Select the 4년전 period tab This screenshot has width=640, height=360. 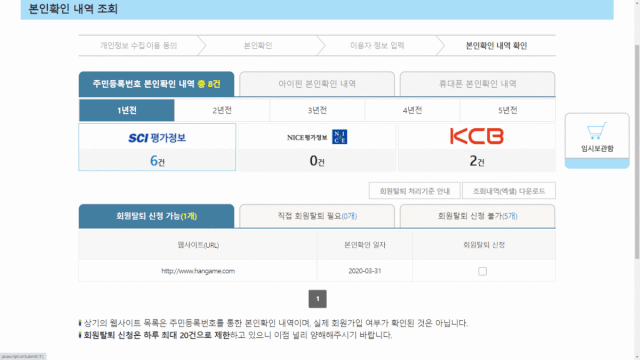[412, 110]
